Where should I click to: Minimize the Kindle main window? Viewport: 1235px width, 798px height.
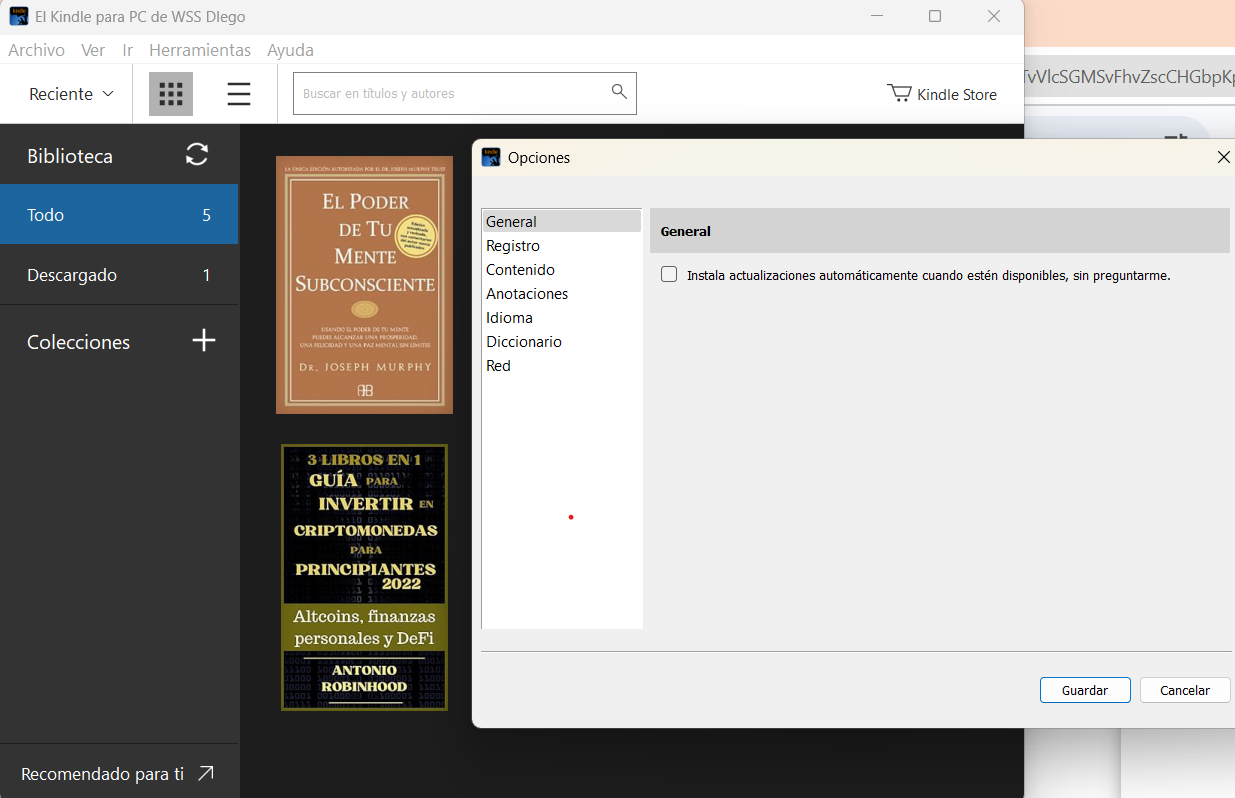coord(877,16)
